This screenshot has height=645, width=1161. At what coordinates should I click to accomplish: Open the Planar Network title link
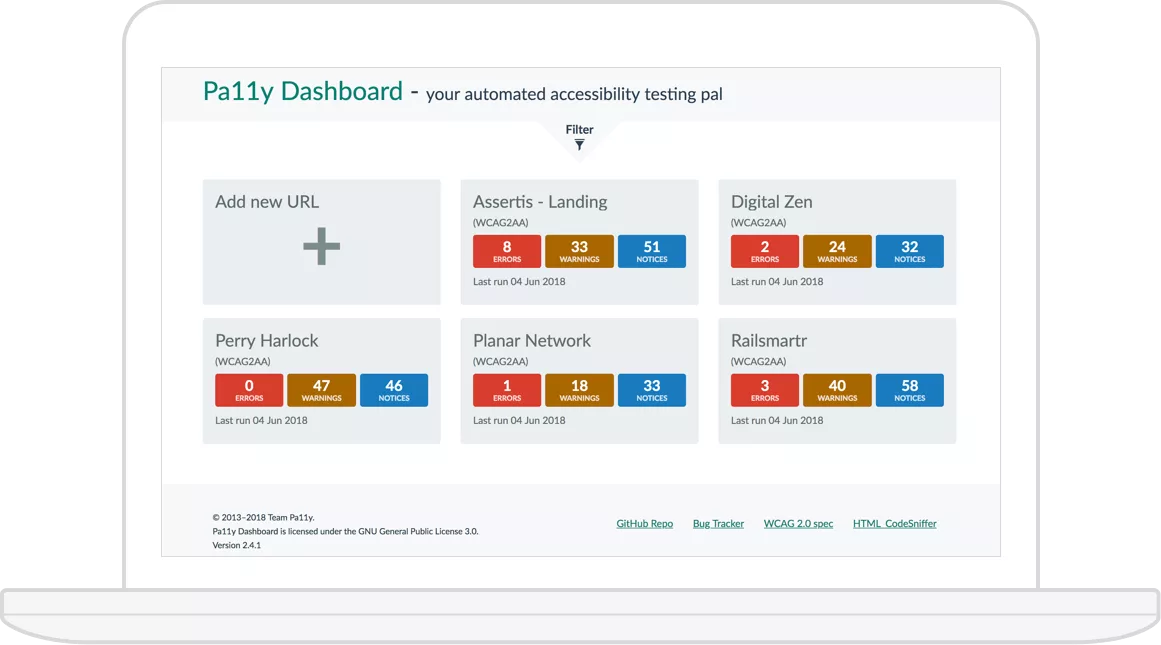532,341
